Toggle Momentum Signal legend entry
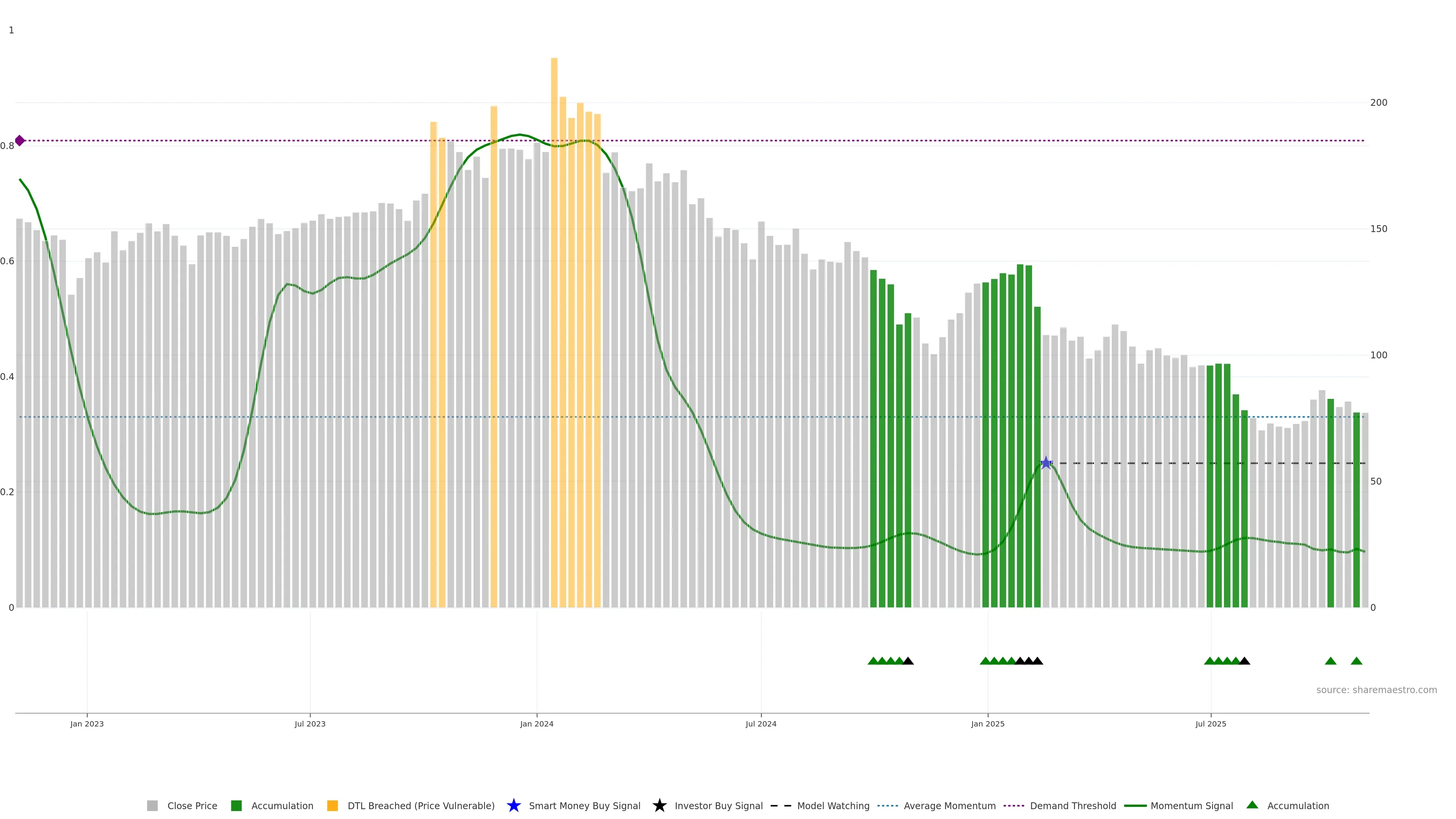This screenshot has height=819, width=1456. point(1191,805)
